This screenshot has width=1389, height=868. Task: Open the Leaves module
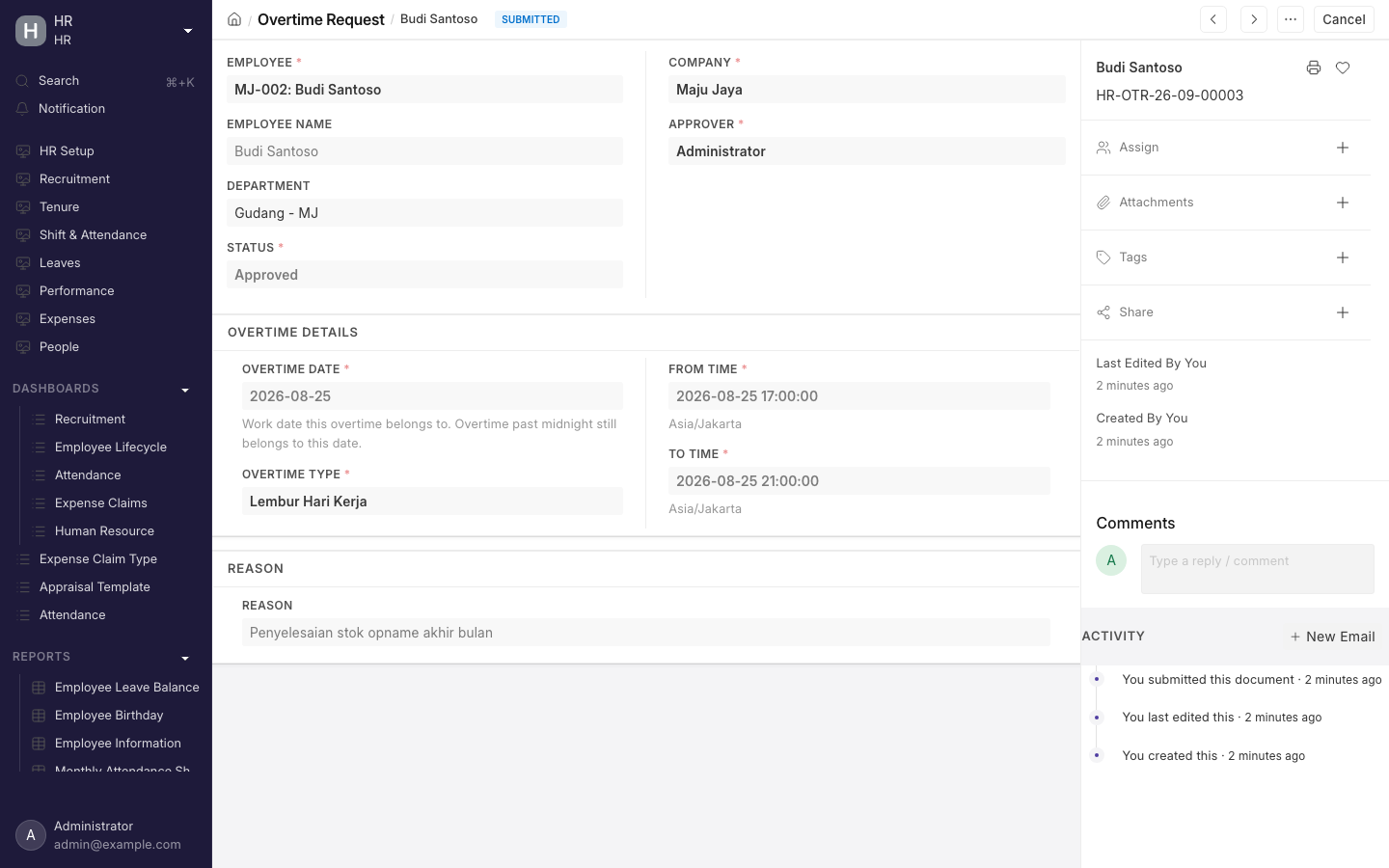pyautogui.click(x=106, y=263)
